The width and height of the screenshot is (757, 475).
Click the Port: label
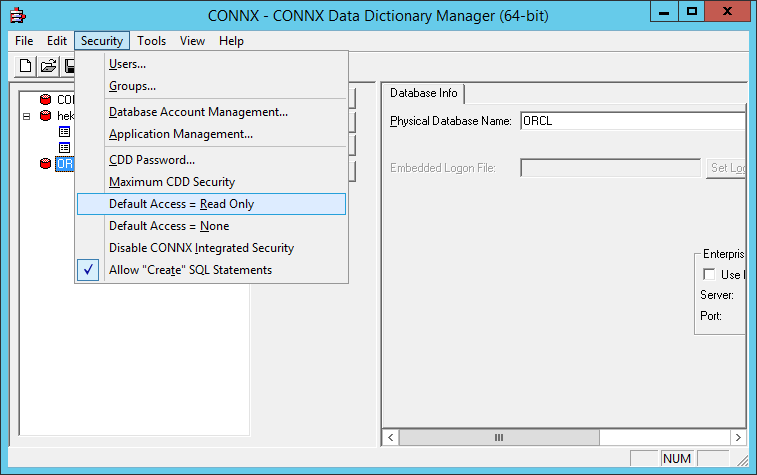point(711,316)
